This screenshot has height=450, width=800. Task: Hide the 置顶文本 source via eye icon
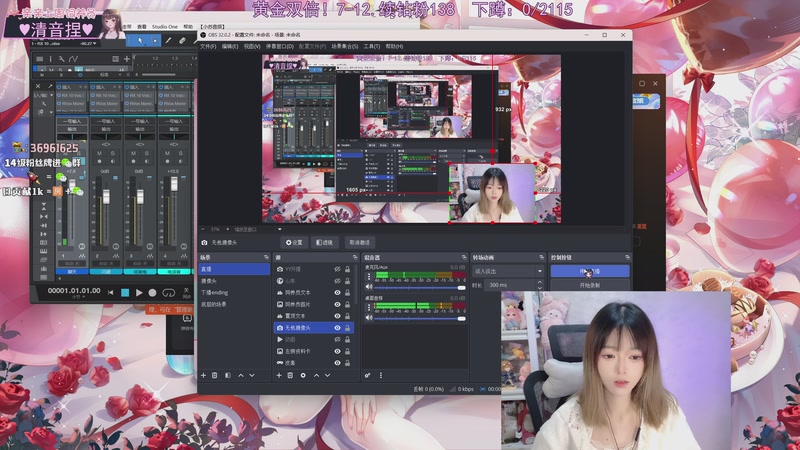[337, 316]
